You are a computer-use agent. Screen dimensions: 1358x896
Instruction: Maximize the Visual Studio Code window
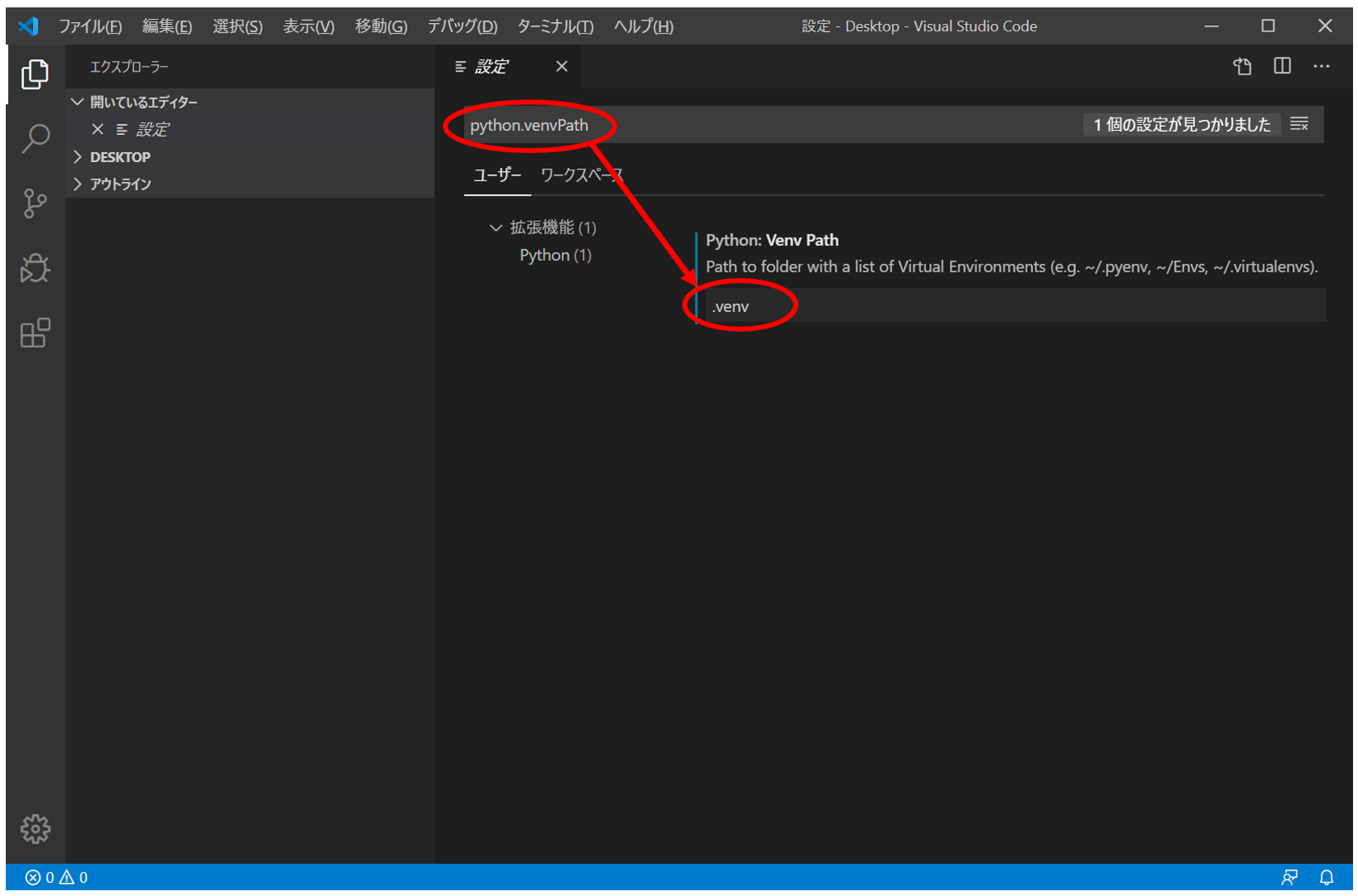(1268, 26)
